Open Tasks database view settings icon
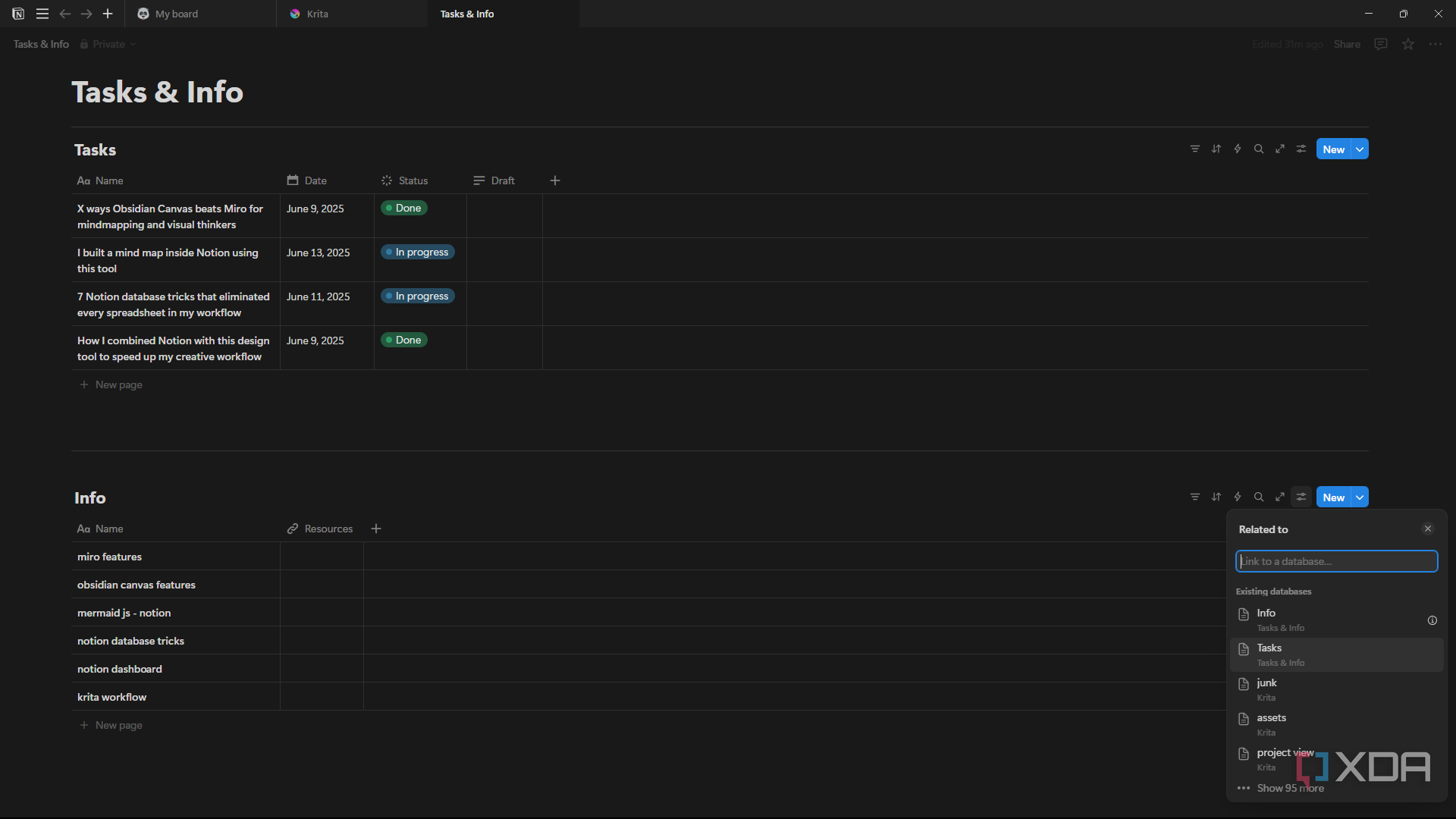The width and height of the screenshot is (1456, 819). [x=1301, y=149]
